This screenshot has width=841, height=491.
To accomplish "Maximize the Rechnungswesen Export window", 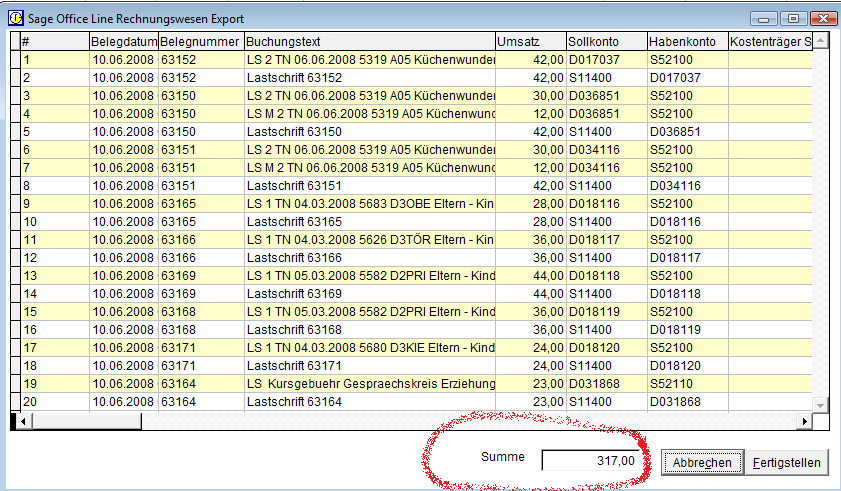I will [x=793, y=19].
